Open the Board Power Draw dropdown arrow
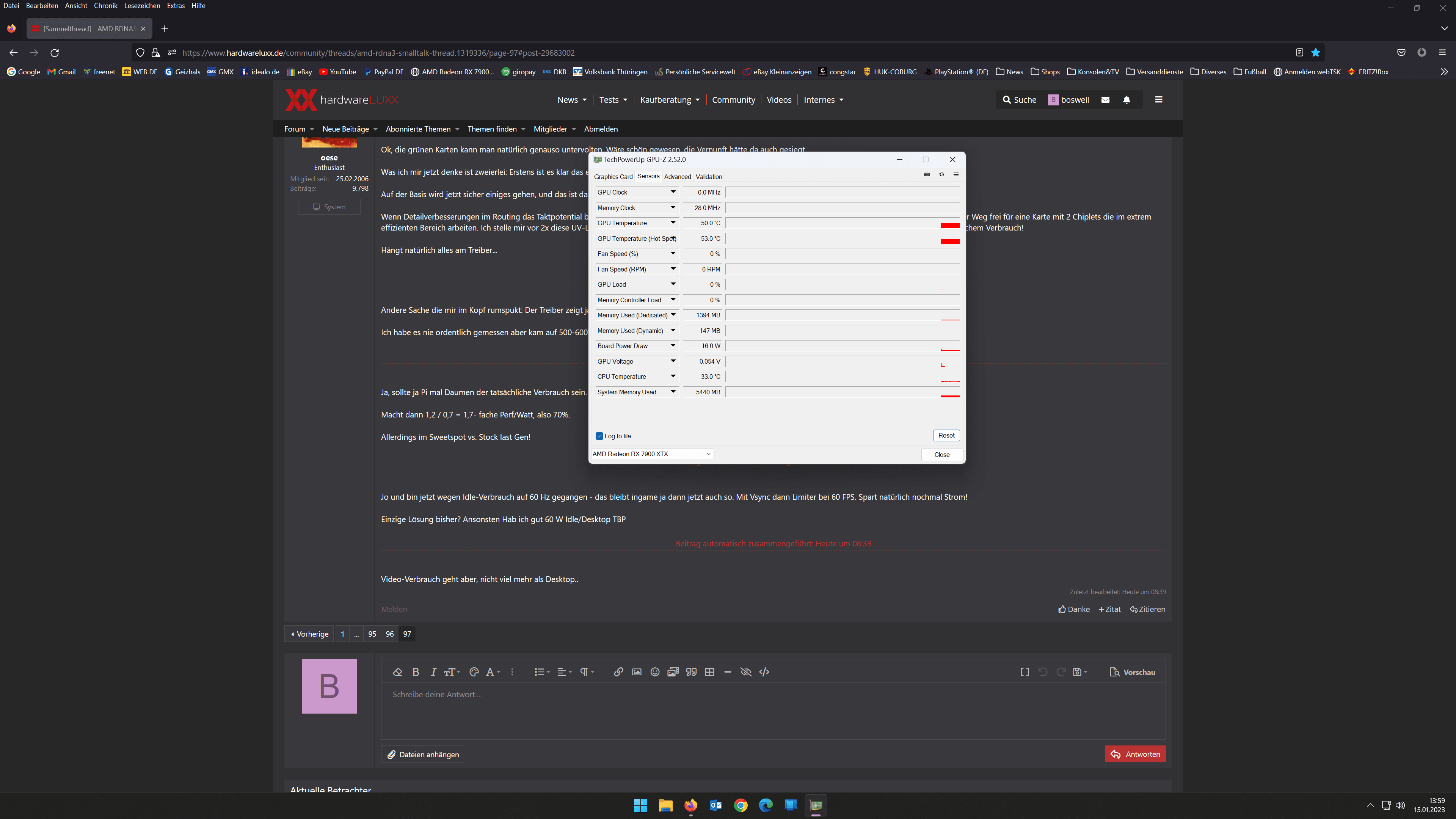1456x819 pixels. [x=673, y=345]
